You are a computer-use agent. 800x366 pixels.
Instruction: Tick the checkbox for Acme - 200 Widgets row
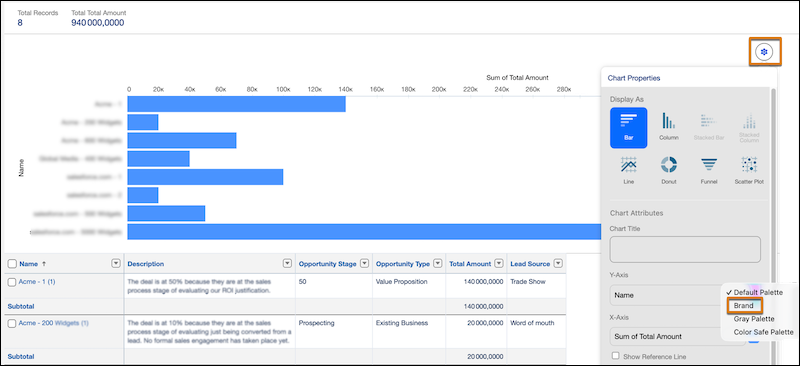pyautogui.click(x=12, y=323)
